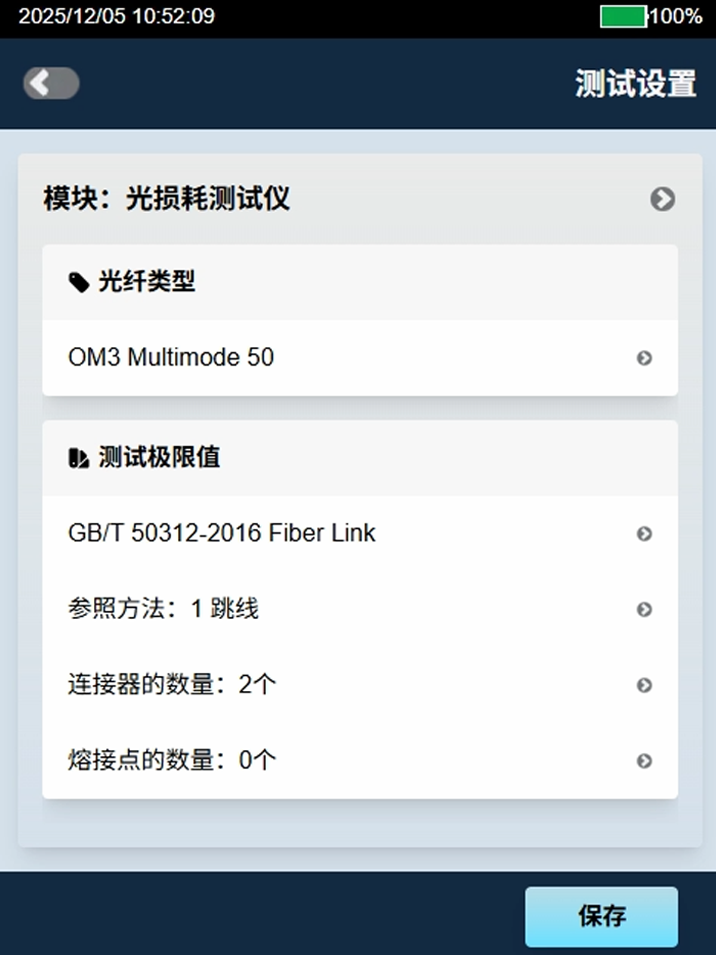Edit 连接器的数量: 2个 value
This screenshot has height=955, width=716.
172,685
